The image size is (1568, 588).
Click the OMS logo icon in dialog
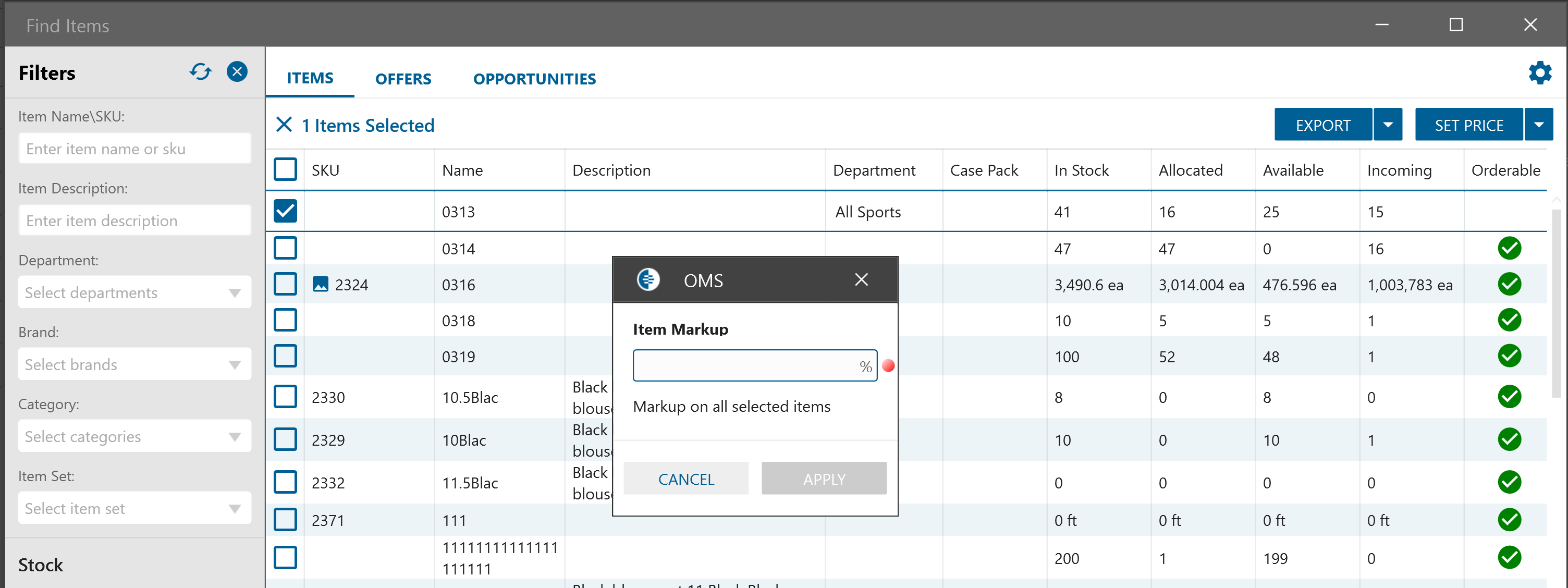tap(648, 280)
